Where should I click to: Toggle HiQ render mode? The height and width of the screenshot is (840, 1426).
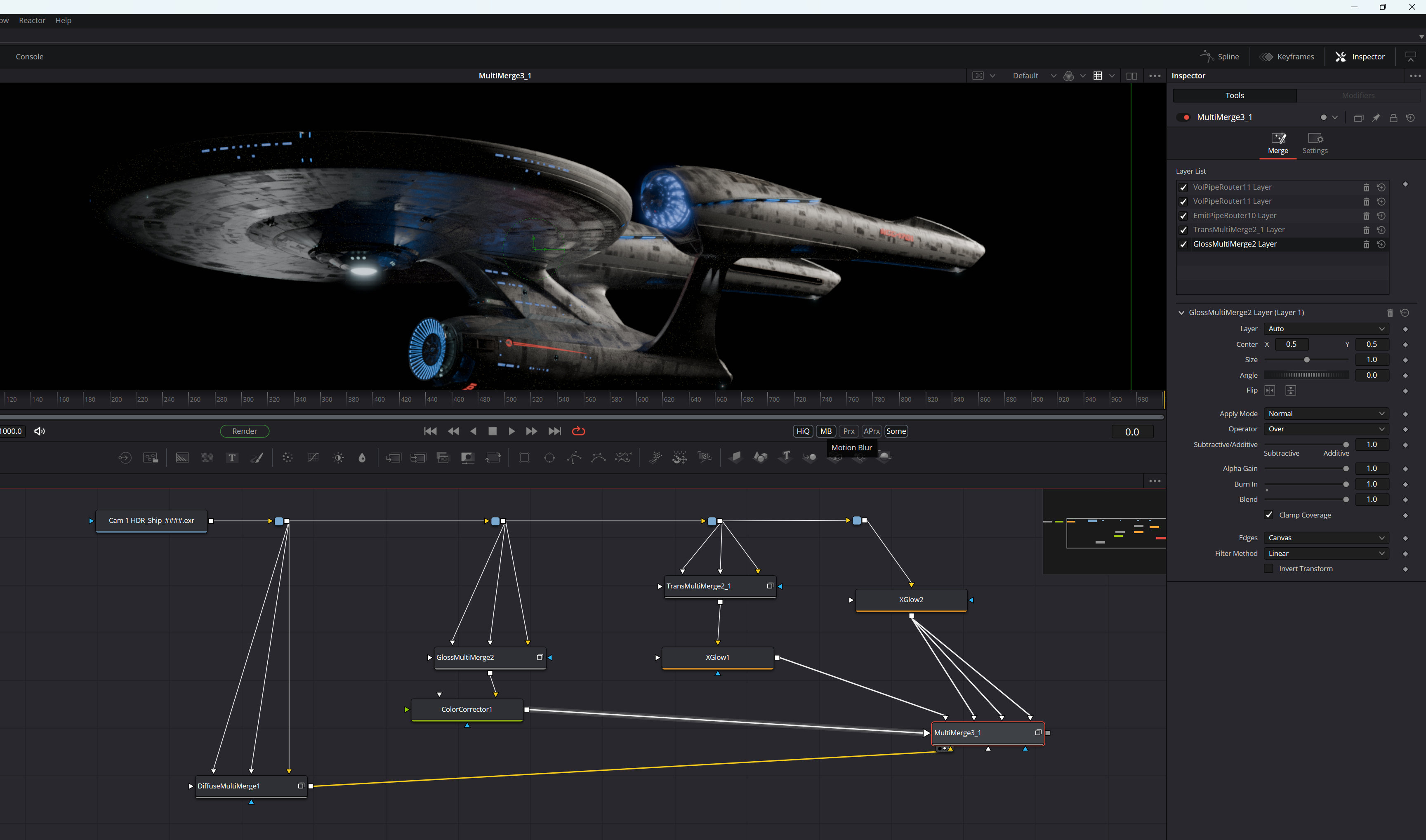tap(803, 431)
